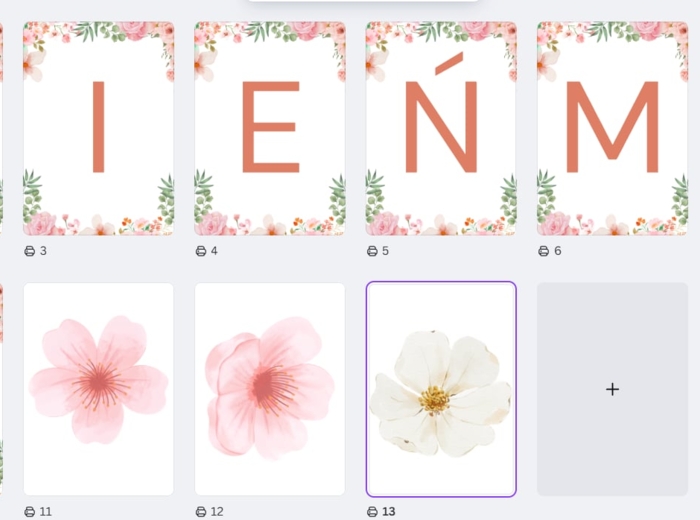Click the page number label 5
Viewport: 700px width, 520px height.
coord(385,251)
